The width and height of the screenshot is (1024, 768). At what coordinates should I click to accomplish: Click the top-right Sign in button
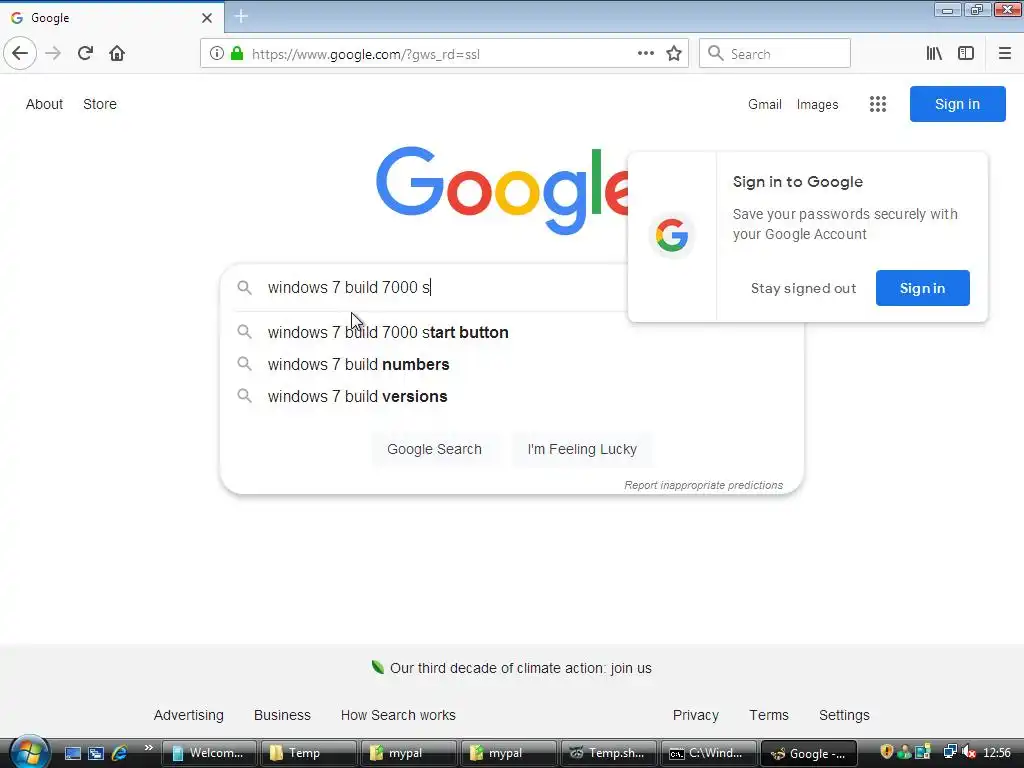[957, 104]
